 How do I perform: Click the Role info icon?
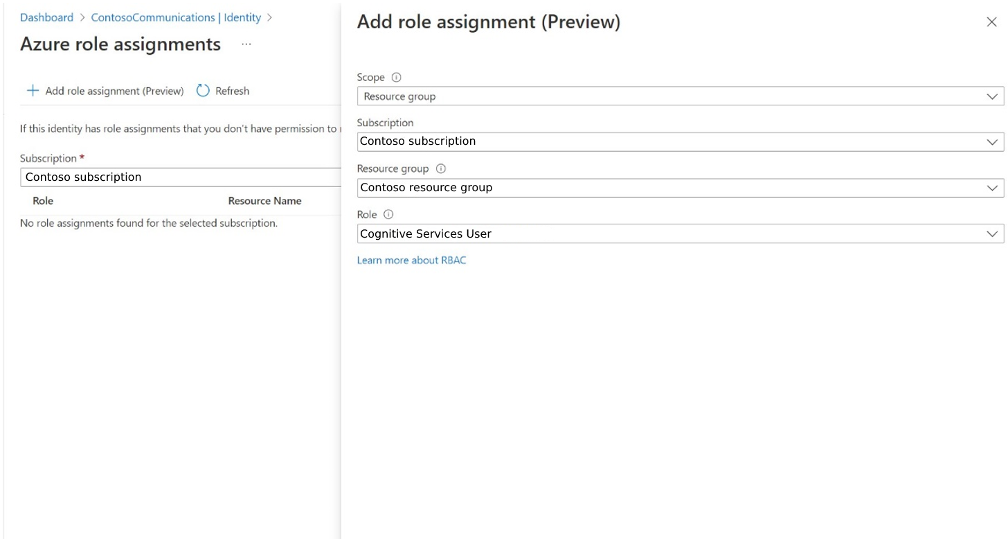pyautogui.click(x=388, y=215)
